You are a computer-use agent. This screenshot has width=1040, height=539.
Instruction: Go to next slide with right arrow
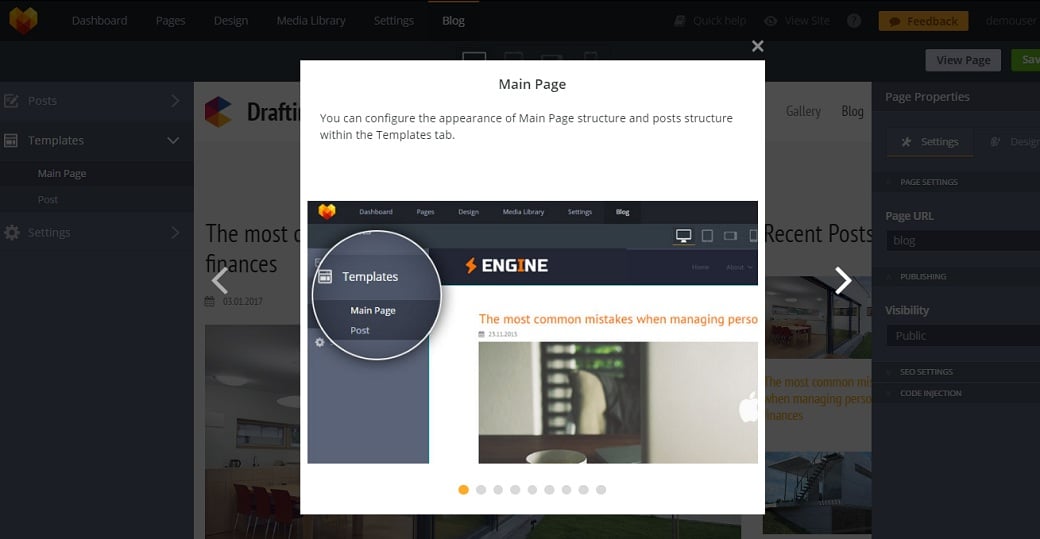coord(843,281)
